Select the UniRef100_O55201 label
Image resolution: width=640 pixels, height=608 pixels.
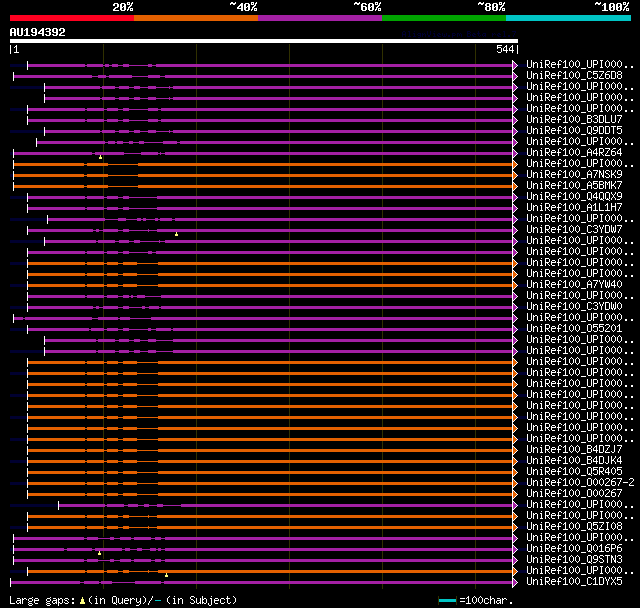pos(574,328)
